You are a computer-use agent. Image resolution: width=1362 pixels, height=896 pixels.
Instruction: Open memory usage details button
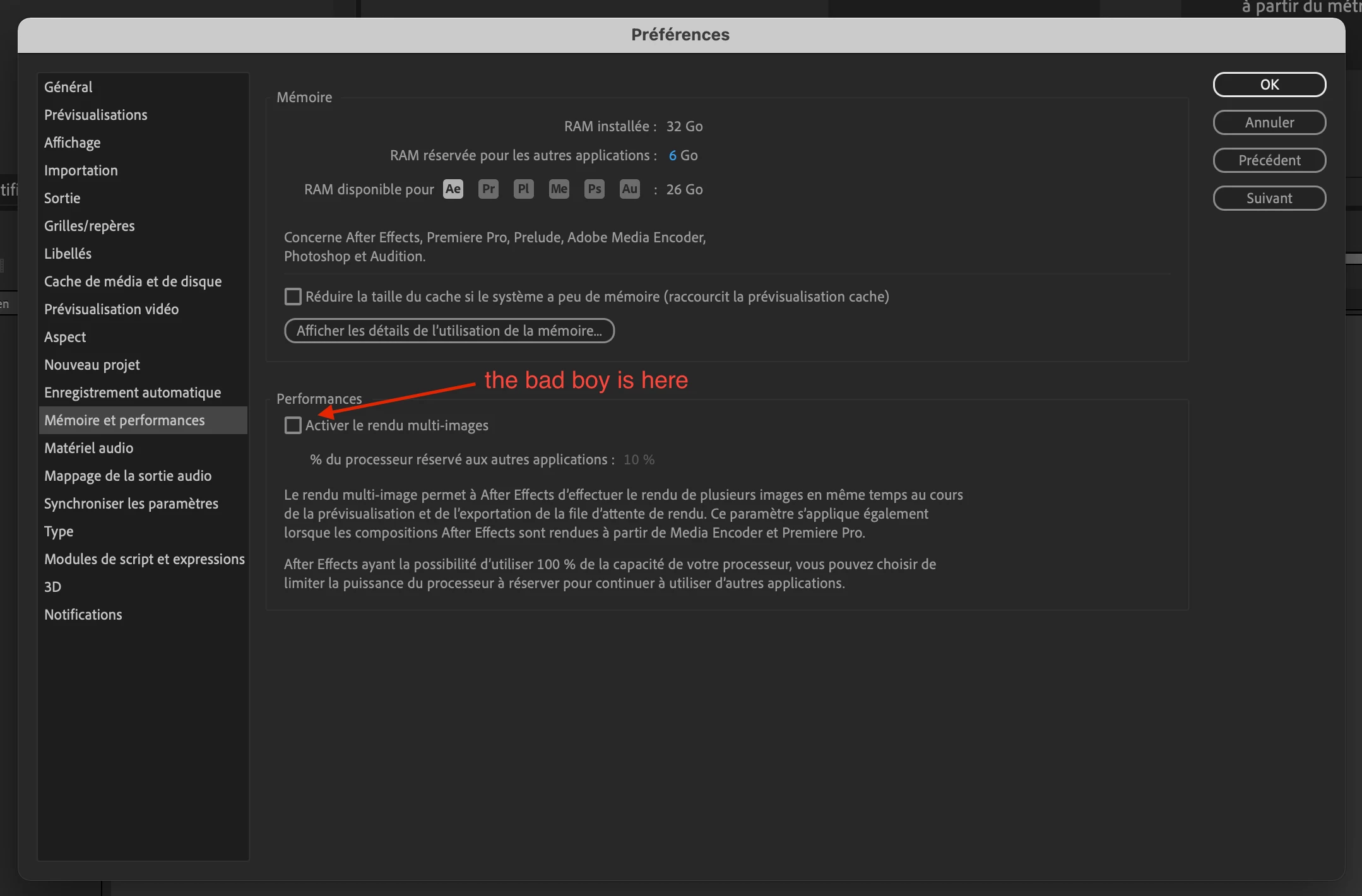tap(449, 331)
